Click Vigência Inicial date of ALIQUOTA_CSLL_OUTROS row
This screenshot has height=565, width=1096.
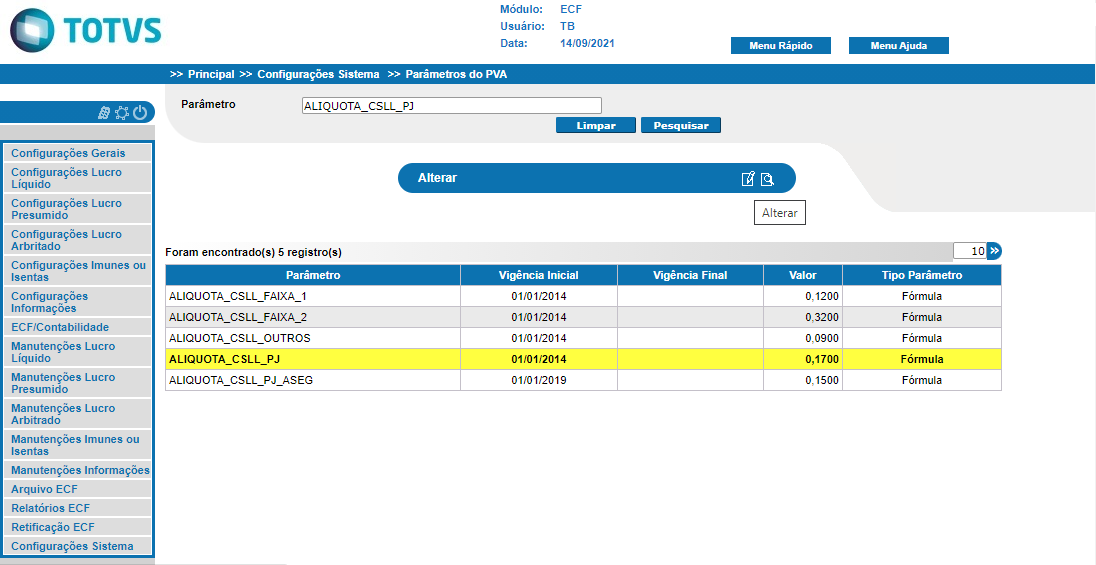pos(538,338)
